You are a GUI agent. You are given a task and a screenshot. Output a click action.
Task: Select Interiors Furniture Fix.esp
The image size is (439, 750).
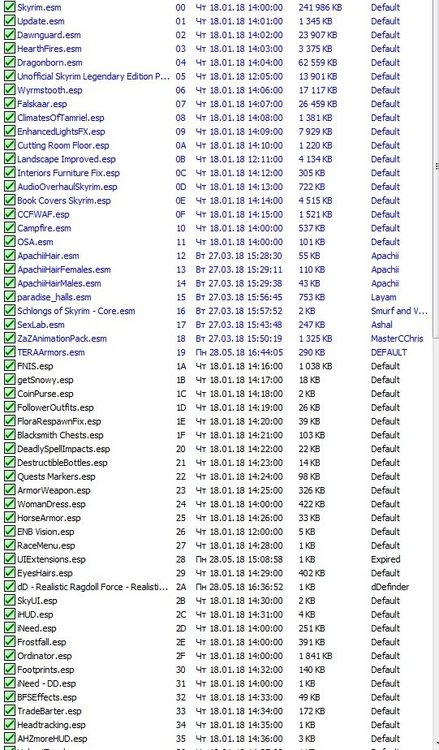click(x=68, y=173)
